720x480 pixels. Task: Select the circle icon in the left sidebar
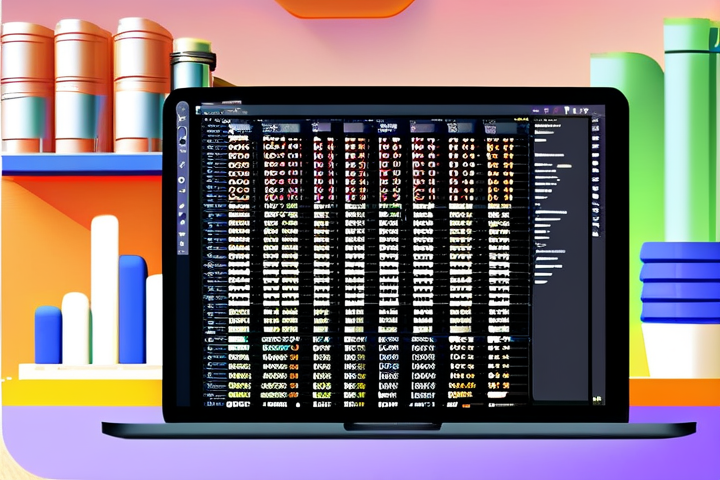(x=182, y=180)
